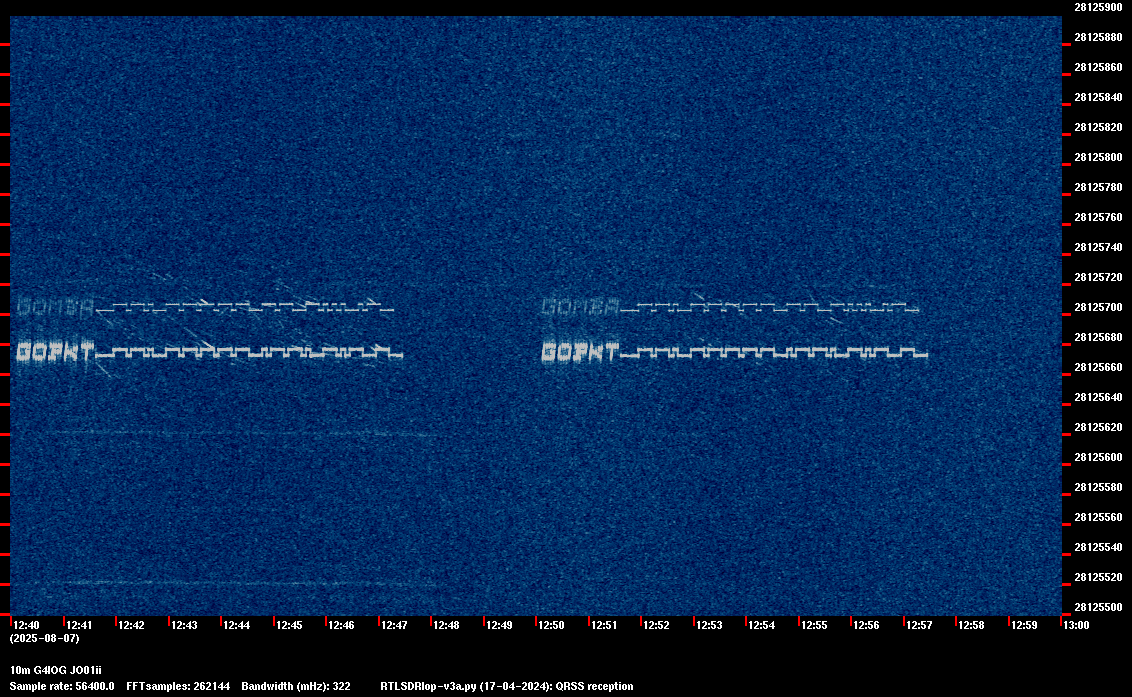The image size is (1132, 697).
Task: Select the 28125800 frequency label
Action: click(x=1099, y=157)
